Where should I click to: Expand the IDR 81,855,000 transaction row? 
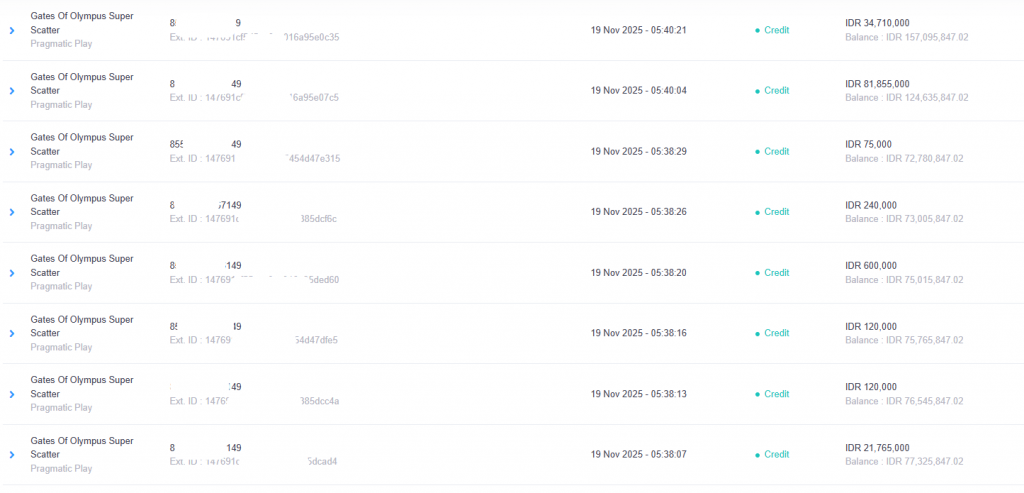(12, 91)
